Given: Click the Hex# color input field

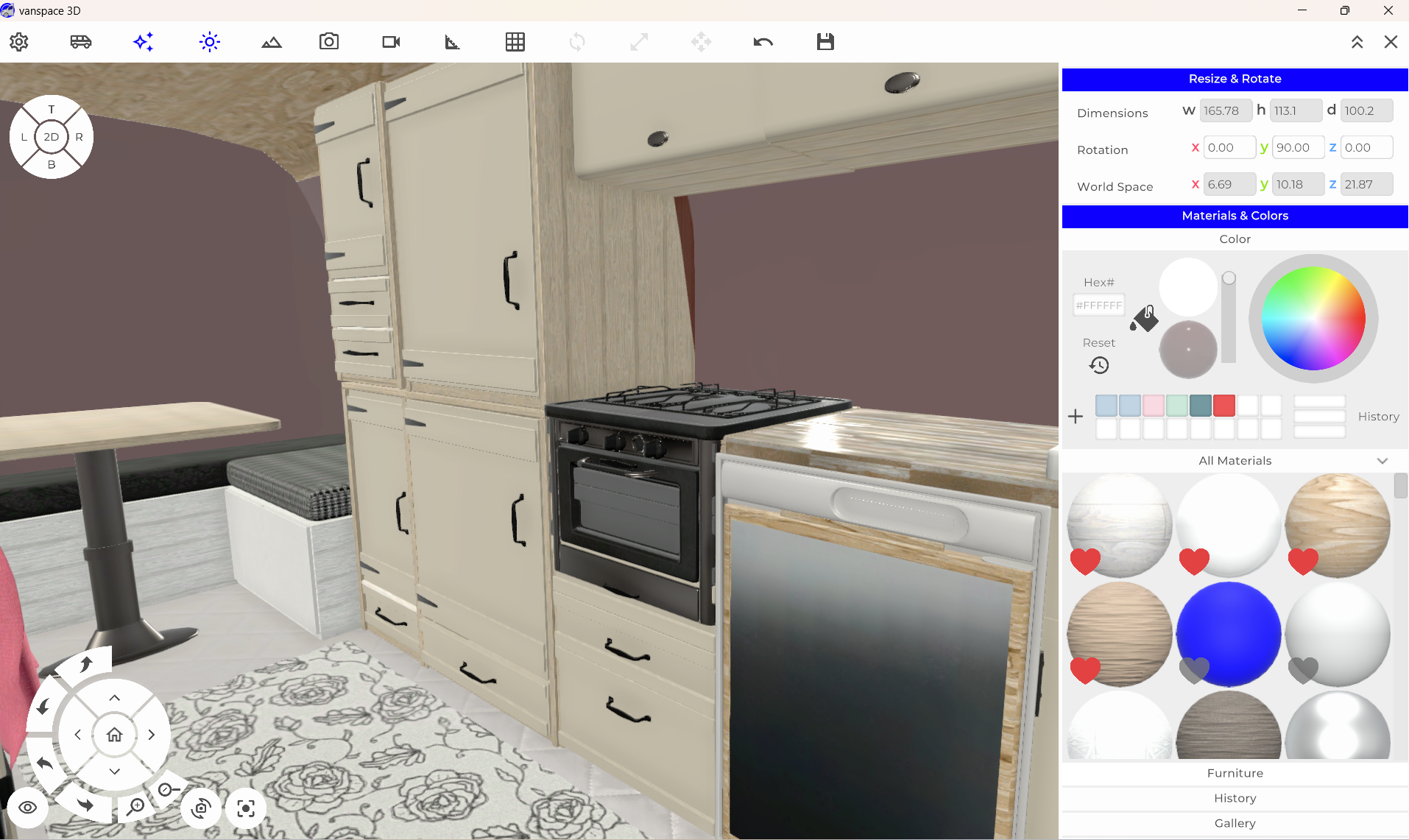Looking at the screenshot, I should pyautogui.click(x=1099, y=305).
